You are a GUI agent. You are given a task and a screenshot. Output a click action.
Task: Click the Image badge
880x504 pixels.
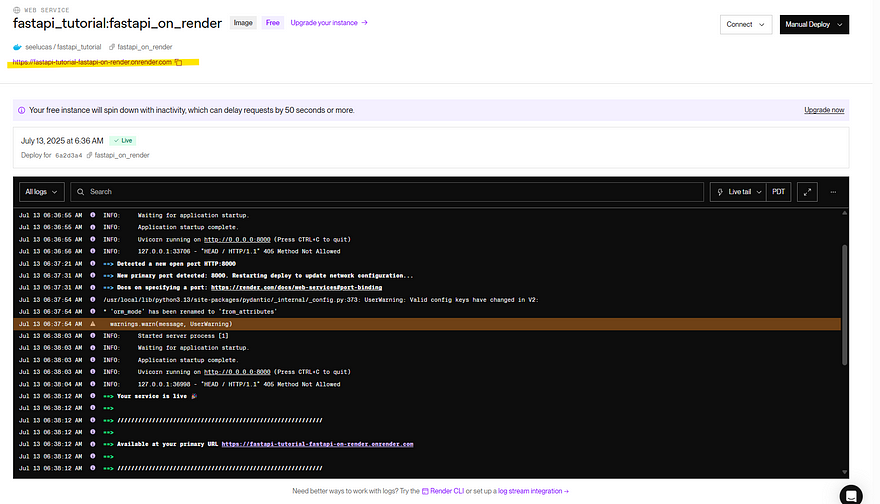pyautogui.click(x=243, y=23)
